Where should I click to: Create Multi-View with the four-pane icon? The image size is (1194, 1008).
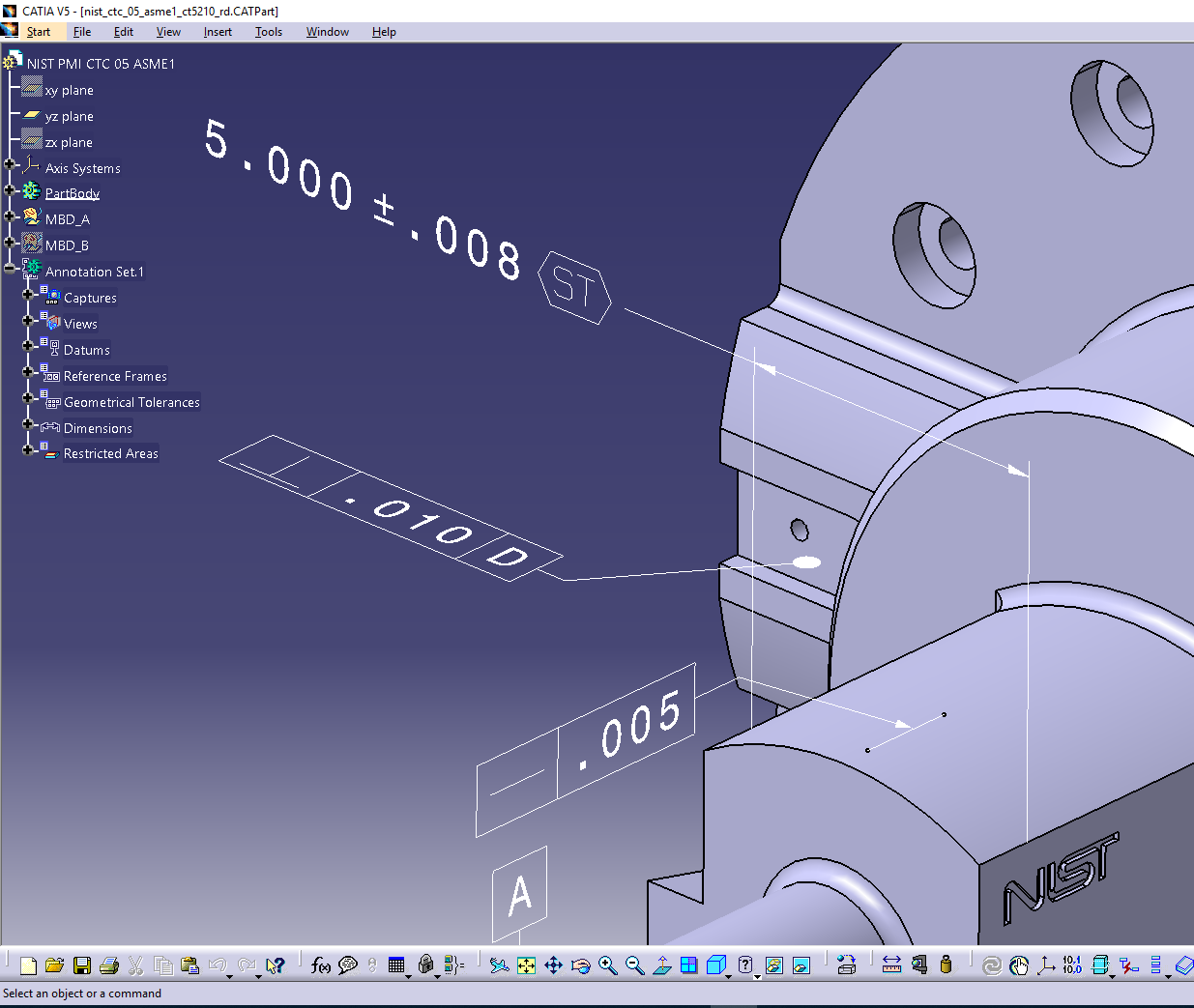point(688,965)
